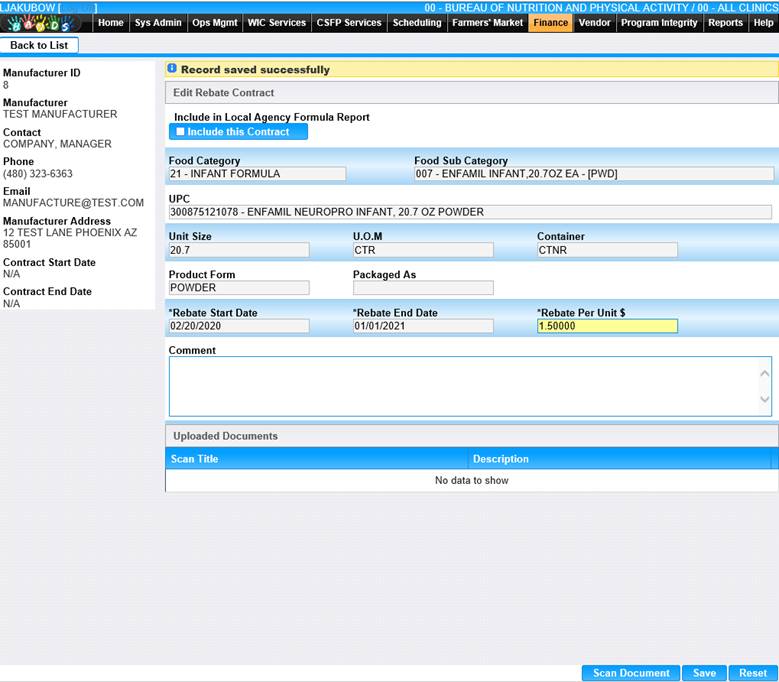Click the U.O.M field

click(x=423, y=250)
